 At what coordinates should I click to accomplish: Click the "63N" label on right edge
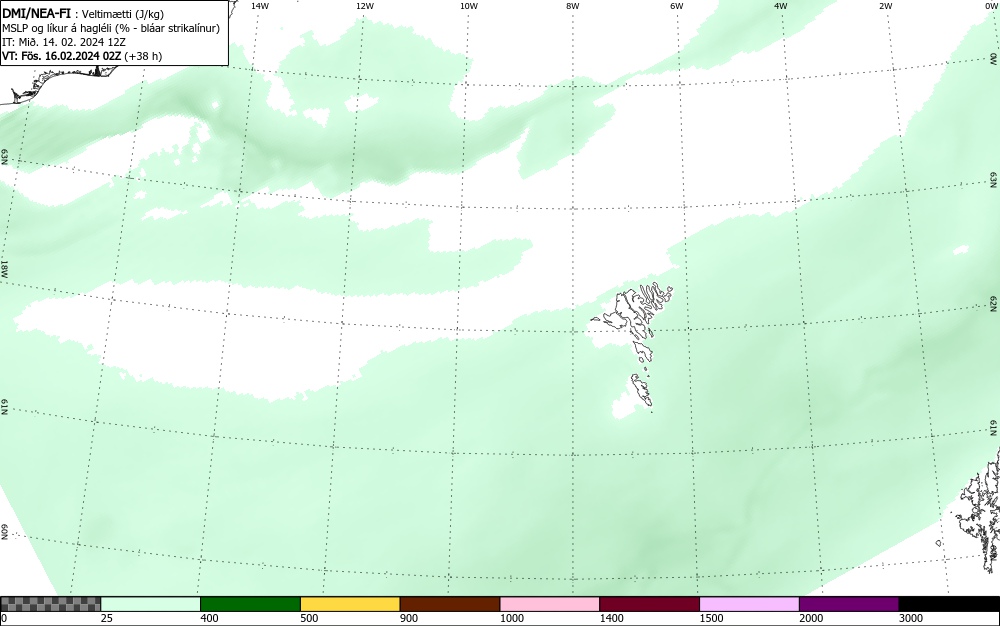994,180
